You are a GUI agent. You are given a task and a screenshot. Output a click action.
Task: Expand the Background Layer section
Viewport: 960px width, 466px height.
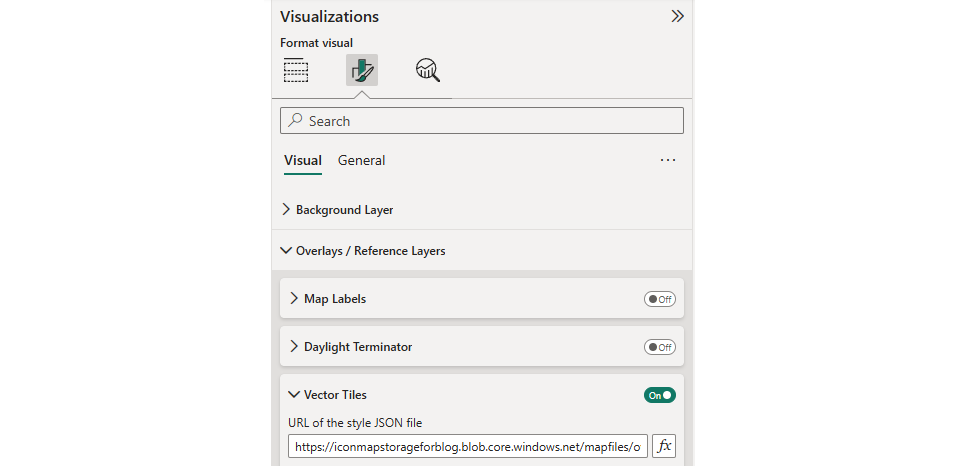pyautogui.click(x=344, y=210)
